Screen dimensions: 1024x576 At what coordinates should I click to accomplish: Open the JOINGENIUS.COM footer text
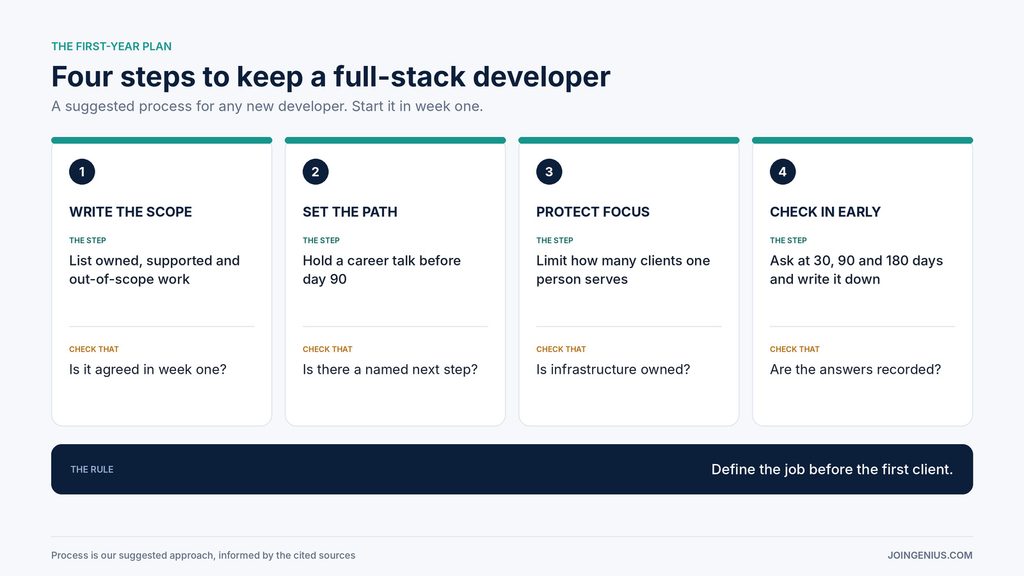[x=930, y=556]
